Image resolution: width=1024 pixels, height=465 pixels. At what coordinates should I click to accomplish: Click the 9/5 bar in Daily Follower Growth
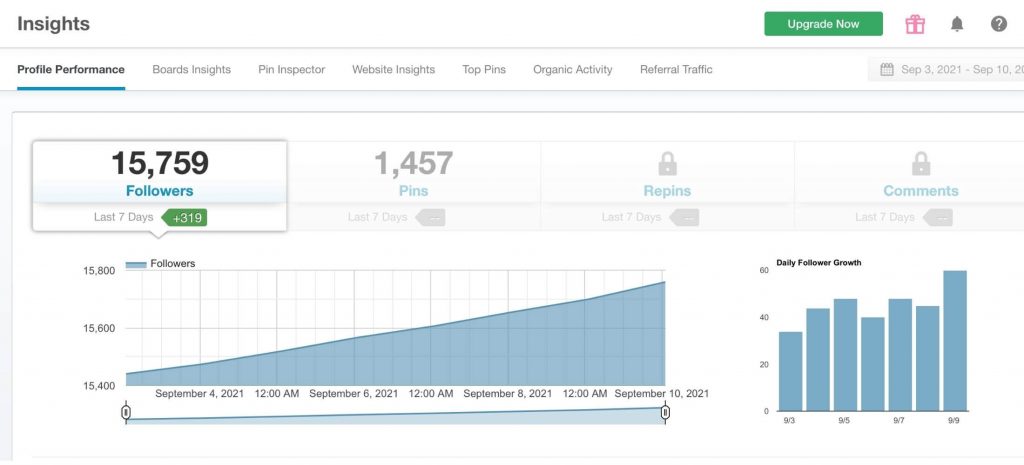point(845,355)
